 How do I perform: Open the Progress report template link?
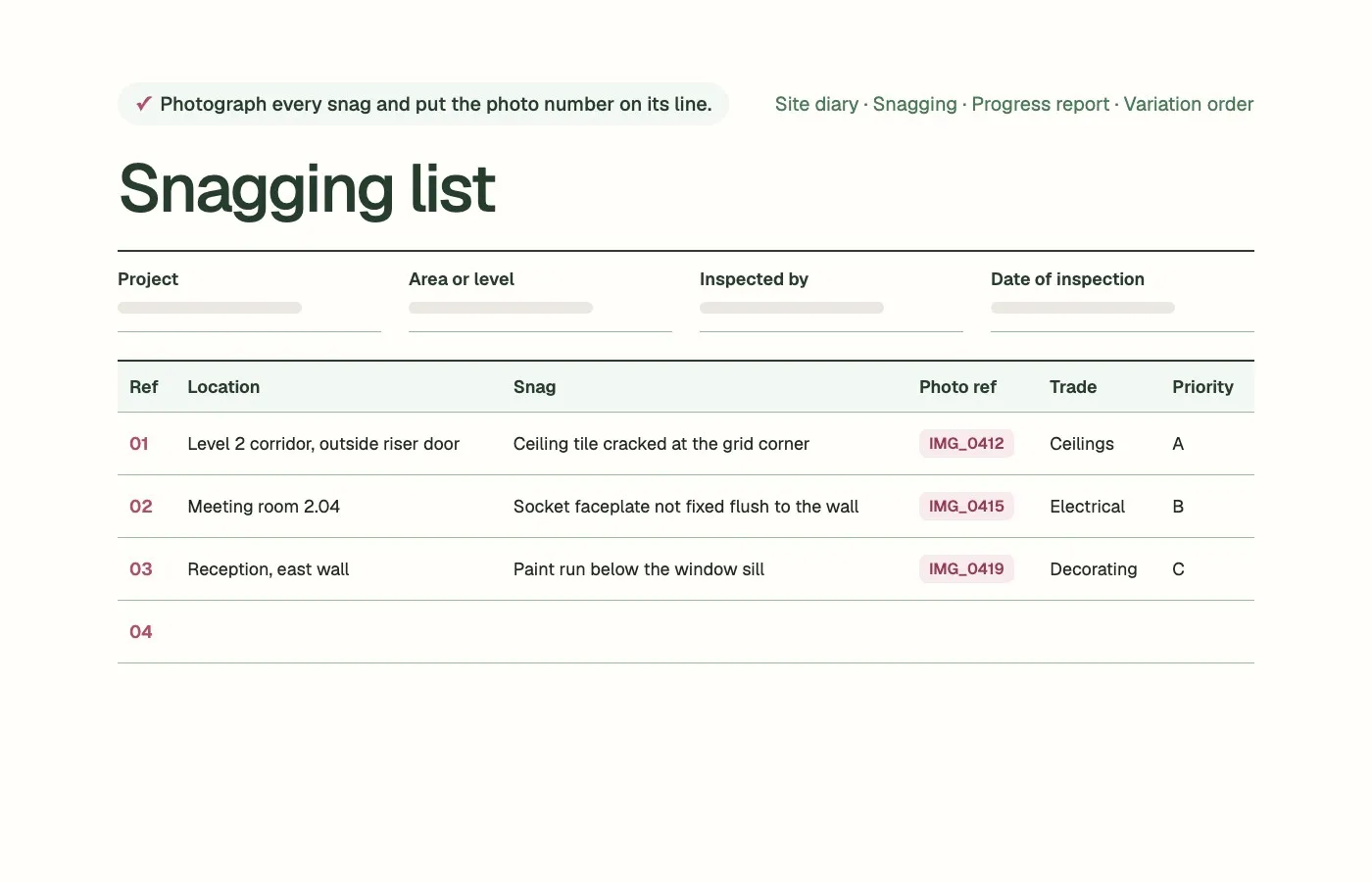(x=1040, y=104)
